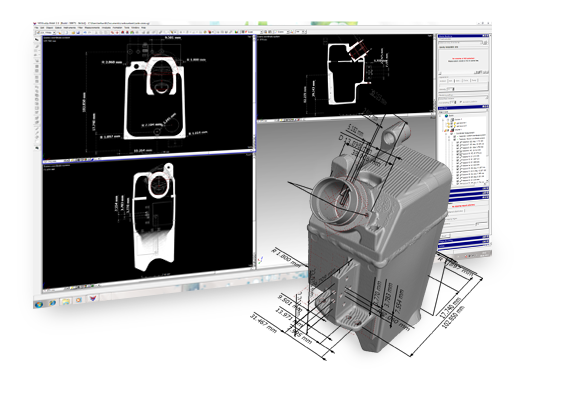
Task: Open the first toolbar dropdown combo box
Action: [x=47, y=32]
